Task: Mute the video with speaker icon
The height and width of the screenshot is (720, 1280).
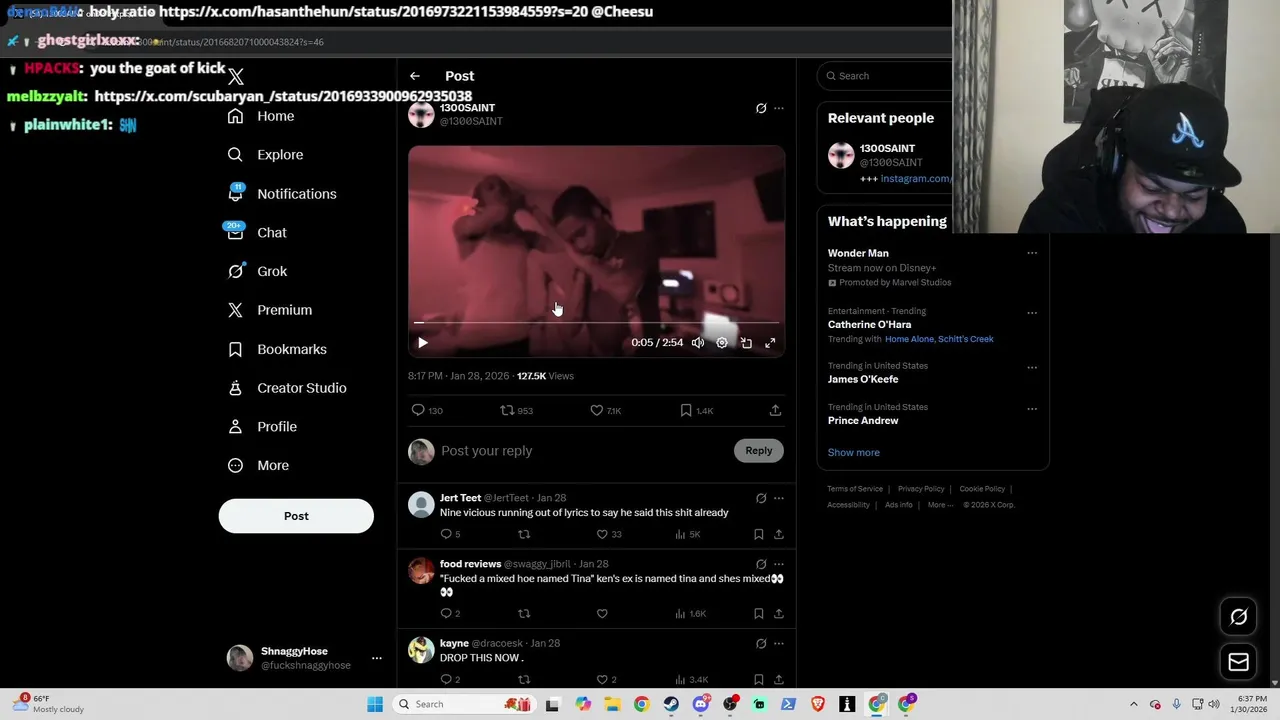Action: pyautogui.click(x=698, y=343)
